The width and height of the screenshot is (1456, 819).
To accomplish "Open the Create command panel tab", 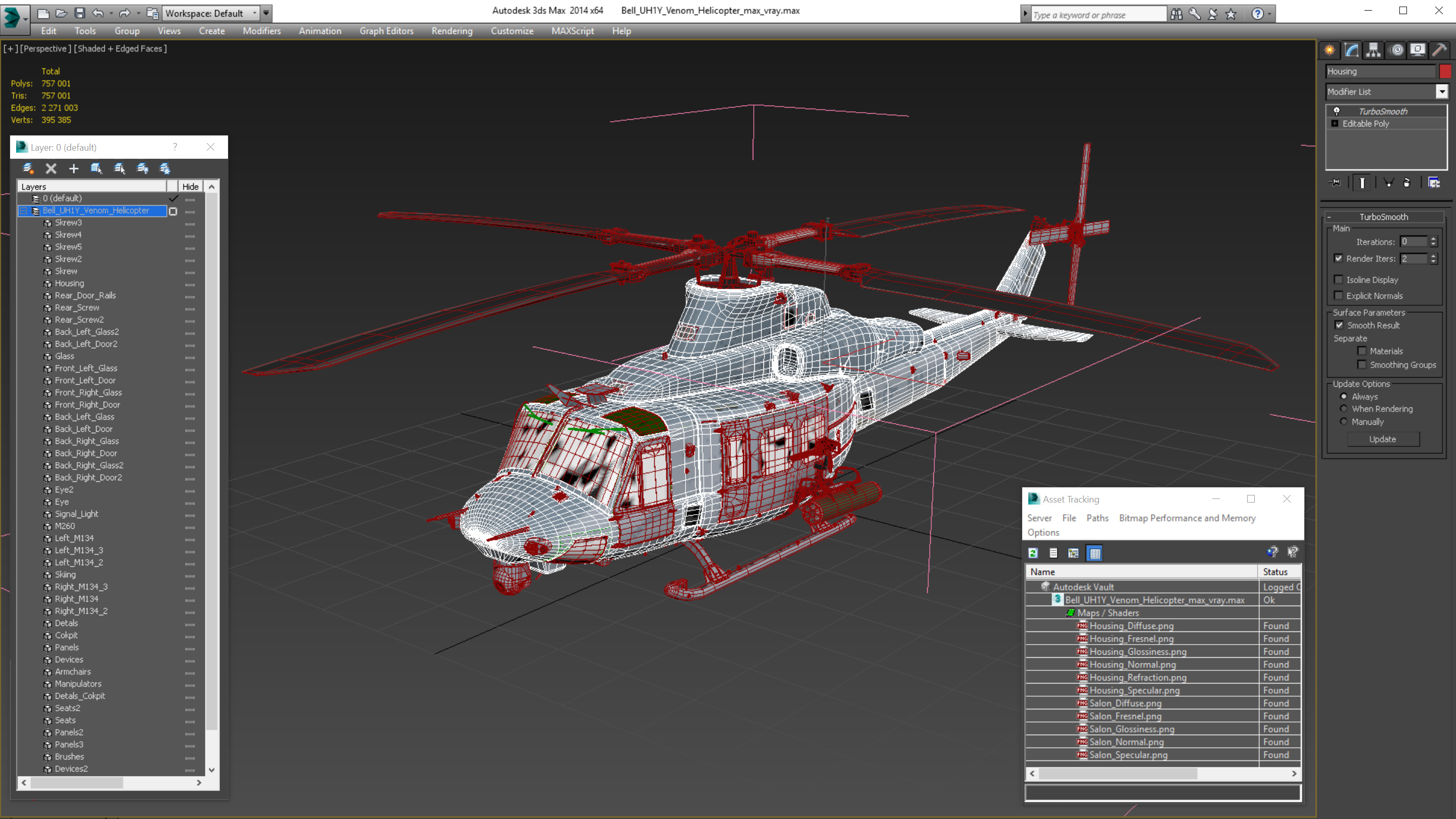I will [1330, 50].
